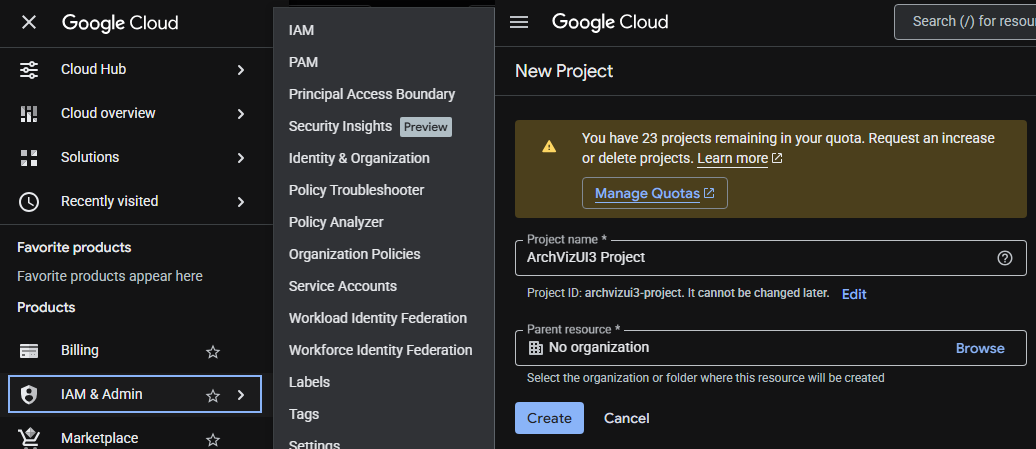
Task: Expand the Solutions submenu chevron
Action: [x=241, y=157]
